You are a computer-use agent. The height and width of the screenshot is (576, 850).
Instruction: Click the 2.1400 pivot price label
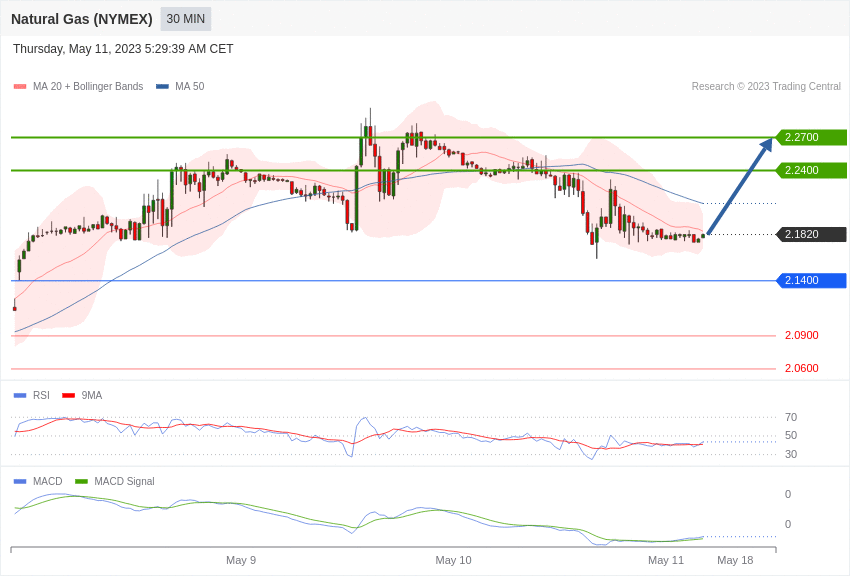[x=812, y=280]
